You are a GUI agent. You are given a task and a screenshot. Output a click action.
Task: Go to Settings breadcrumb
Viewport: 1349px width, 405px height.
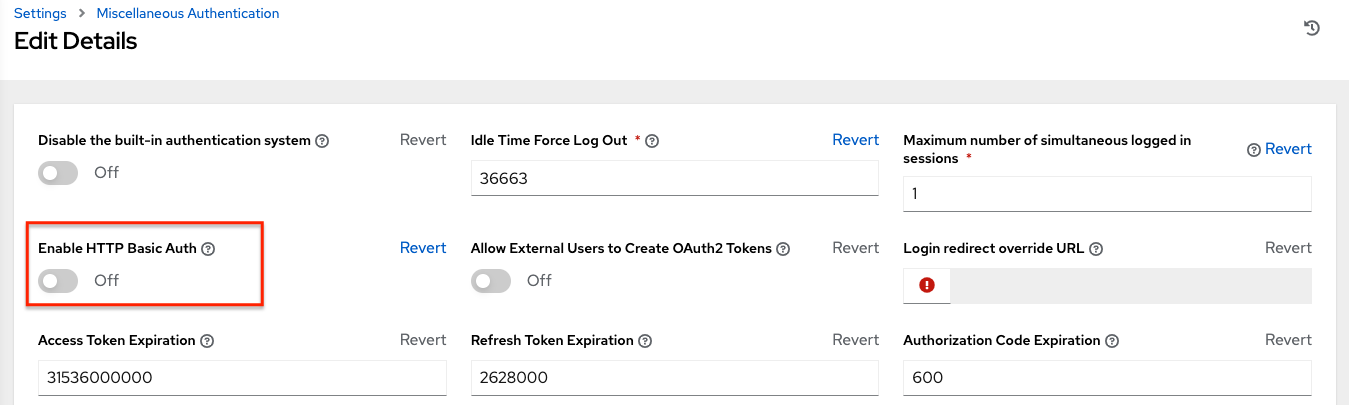pyautogui.click(x=40, y=14)
